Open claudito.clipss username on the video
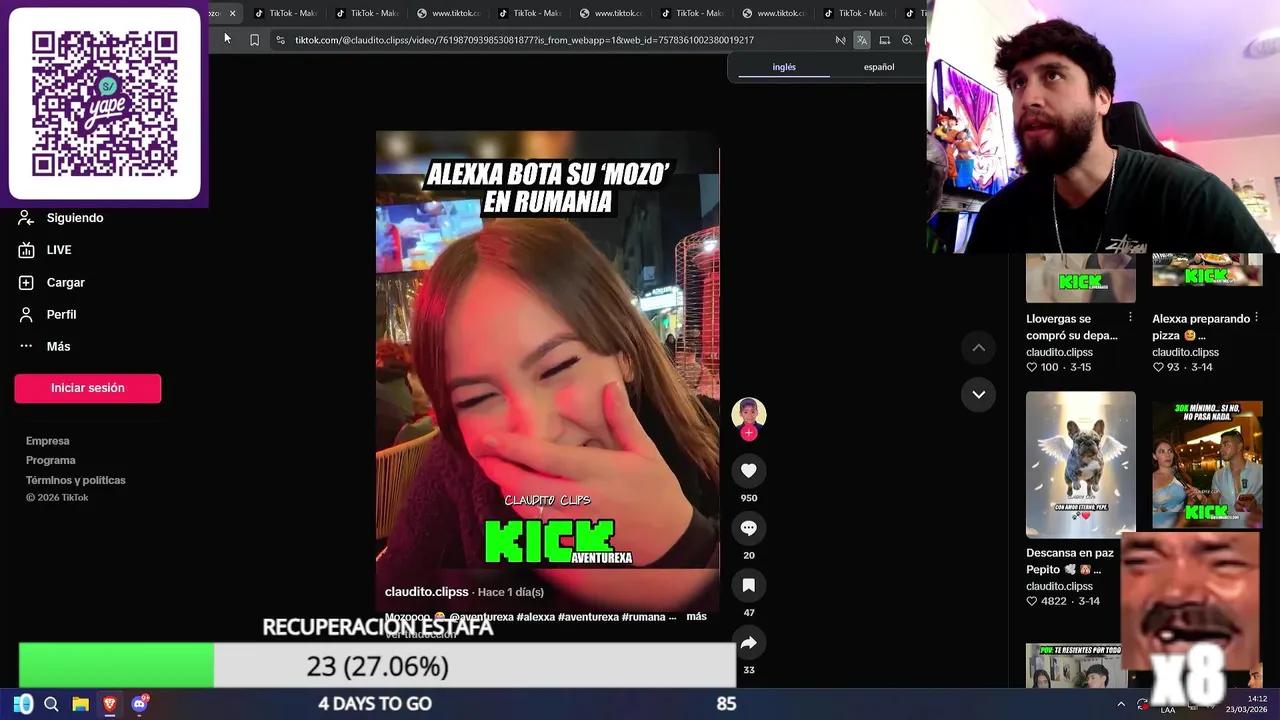Image resolution: width=1280 pixels, height=720 pixels. [427, 592]
